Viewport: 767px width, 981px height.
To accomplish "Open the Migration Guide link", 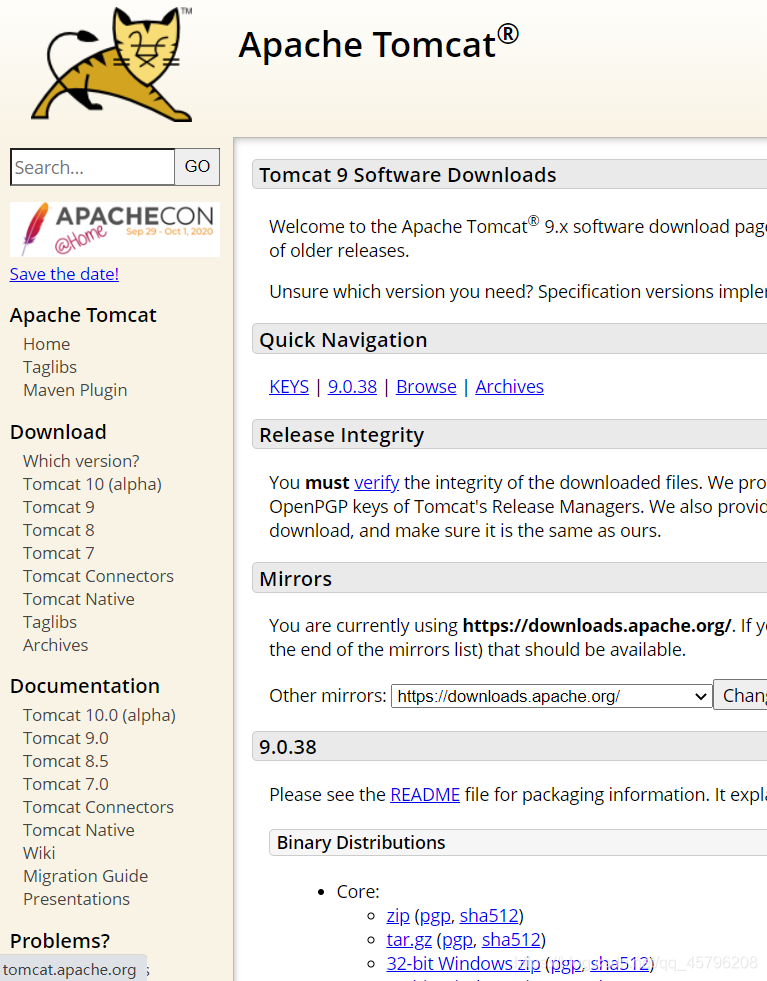I will tap(86, 877).
